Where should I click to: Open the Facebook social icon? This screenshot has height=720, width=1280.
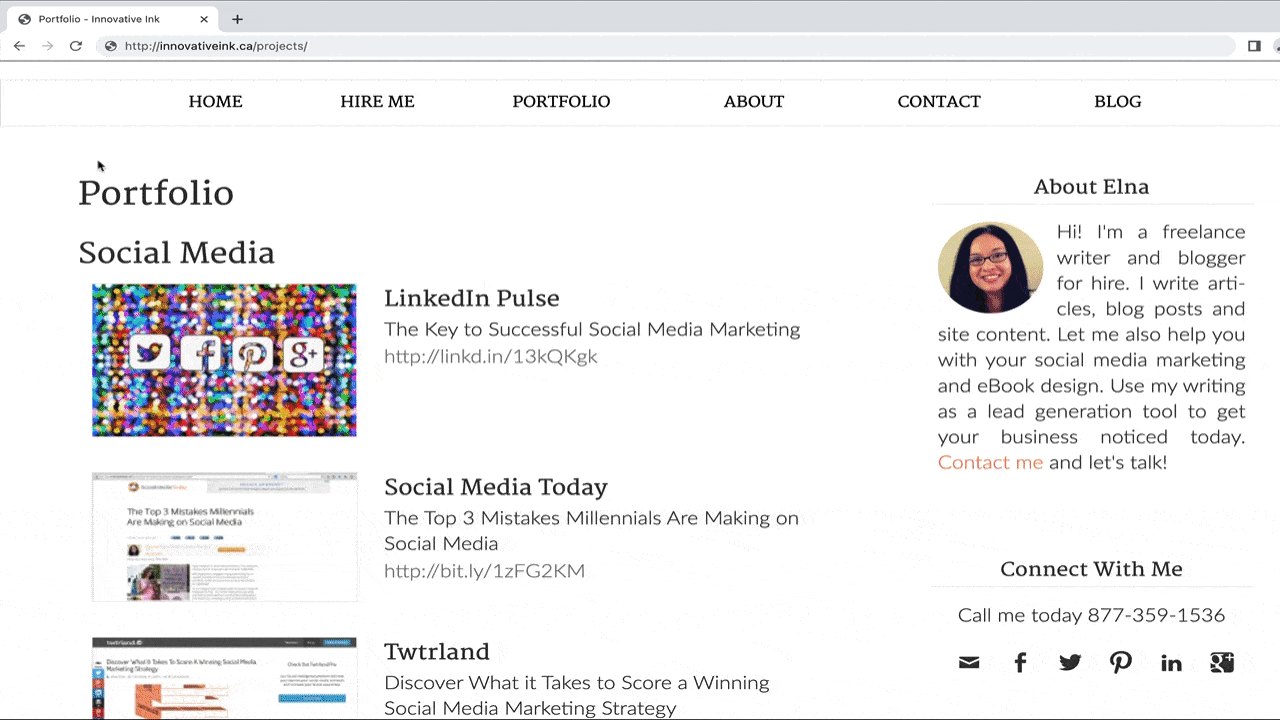[1020, 663]
